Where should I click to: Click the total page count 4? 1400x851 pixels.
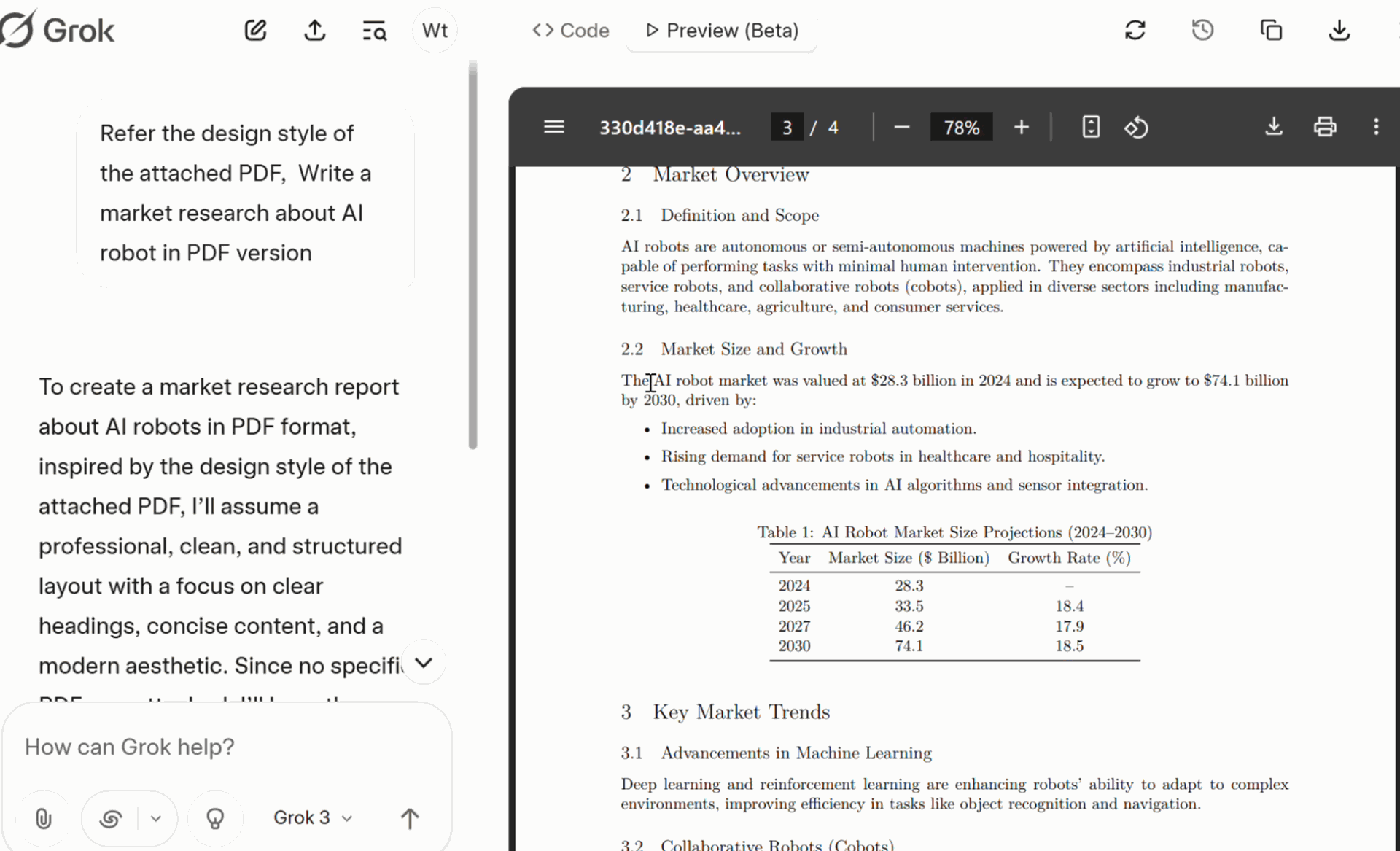click(833, 128)
